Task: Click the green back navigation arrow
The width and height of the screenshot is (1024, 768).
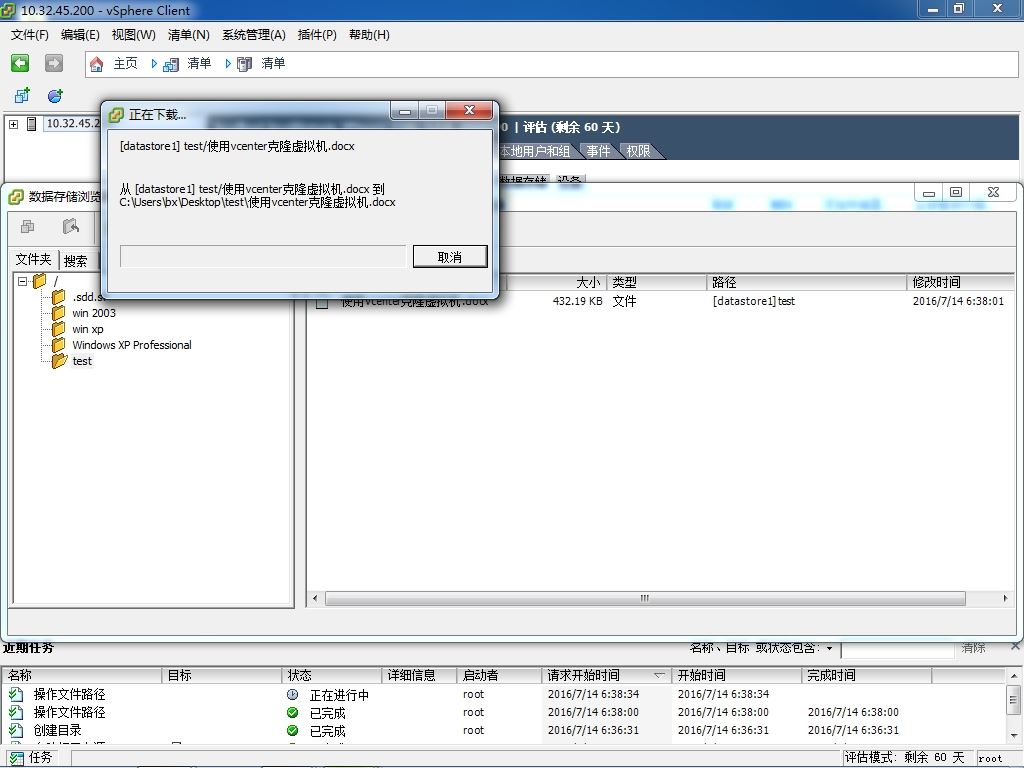Action: [x=20, y=63]
